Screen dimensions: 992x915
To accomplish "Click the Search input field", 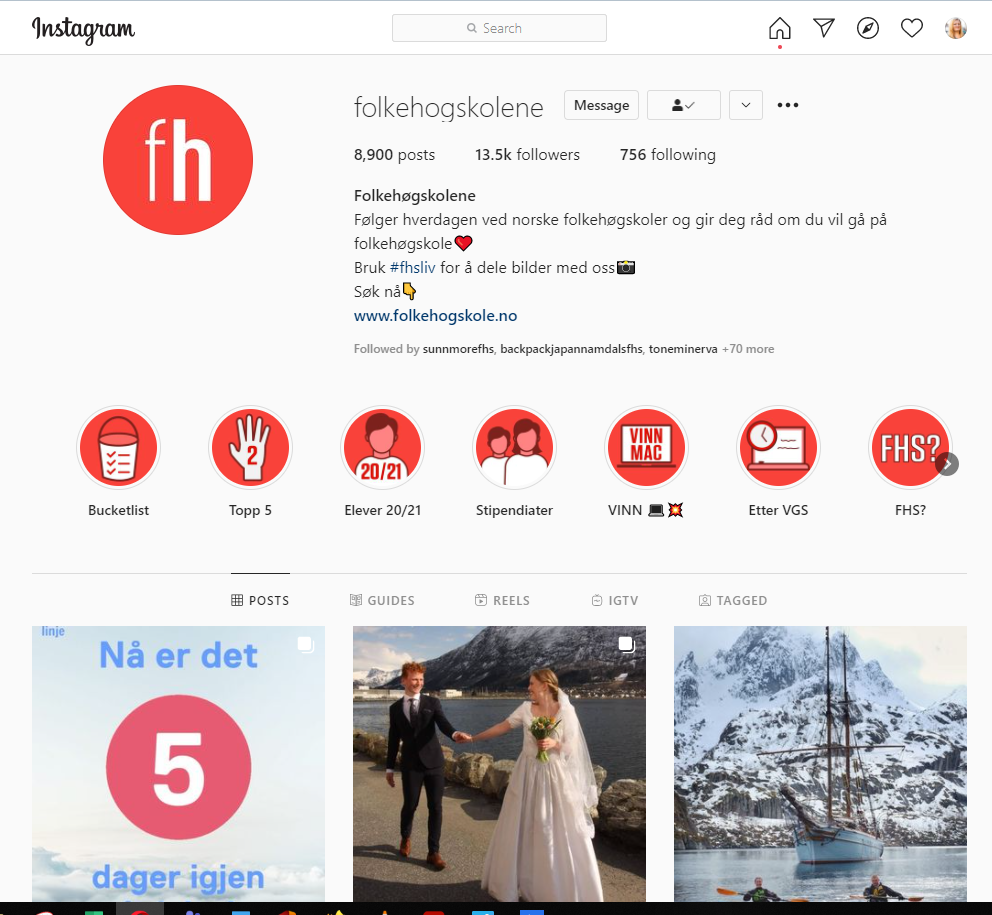I will [x=499, y=28].
